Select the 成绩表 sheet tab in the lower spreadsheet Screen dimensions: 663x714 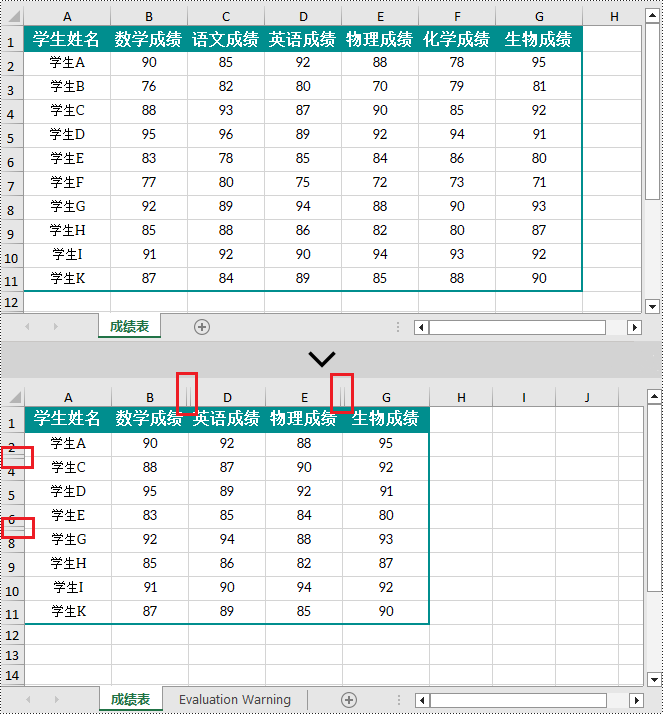pyautogui.click(x=131, y=699)
